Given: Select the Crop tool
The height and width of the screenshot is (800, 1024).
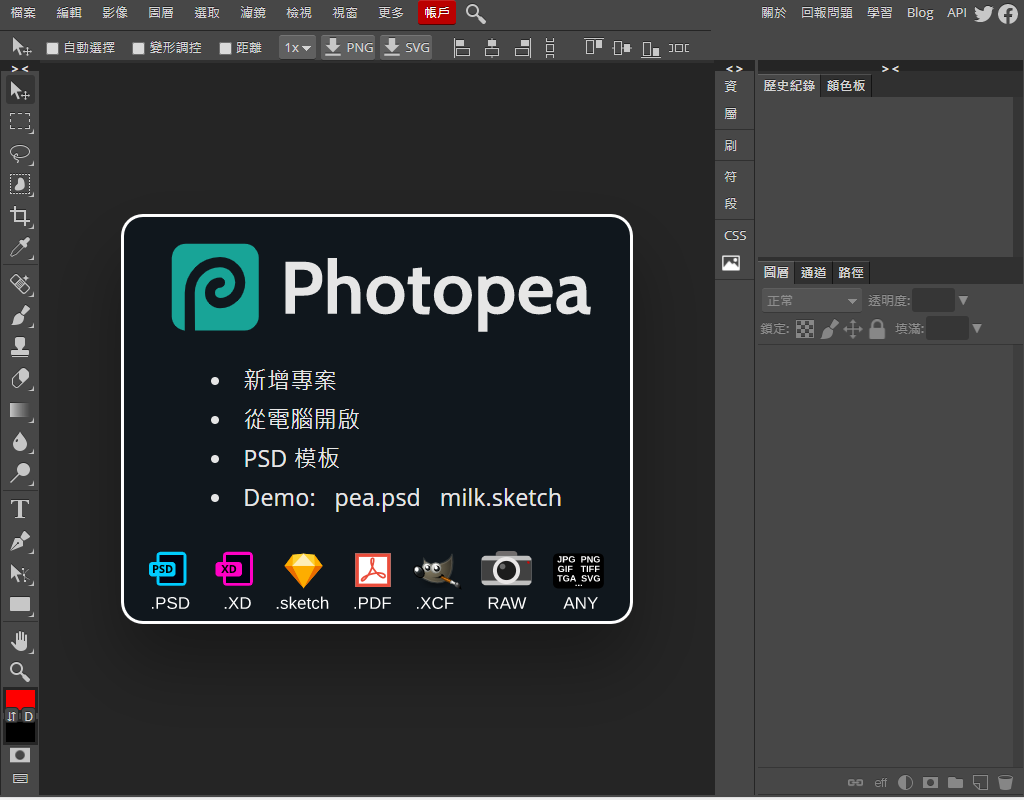Looking at the screenshot, I should pos(20,216).
